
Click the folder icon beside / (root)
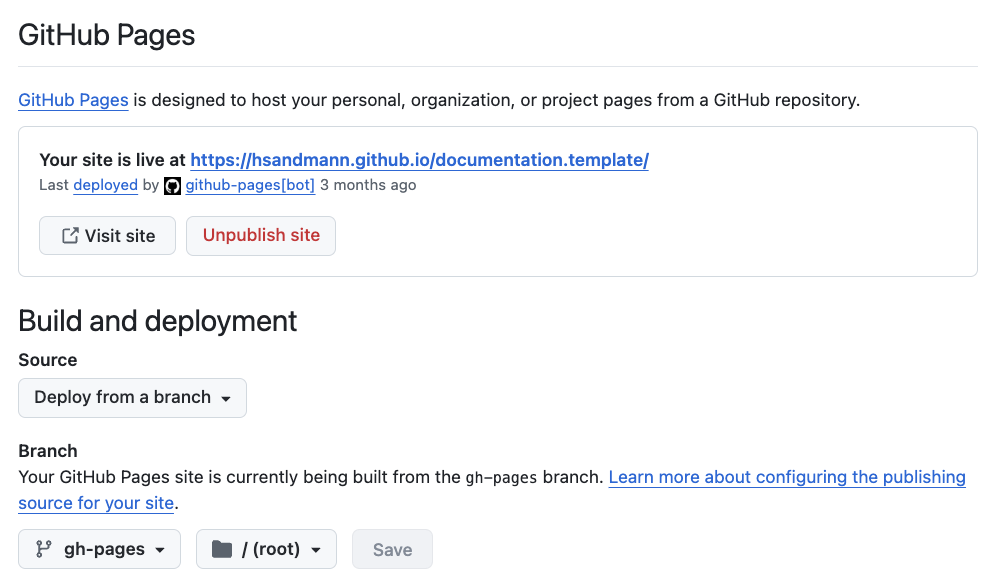click(x=222, y=549)
